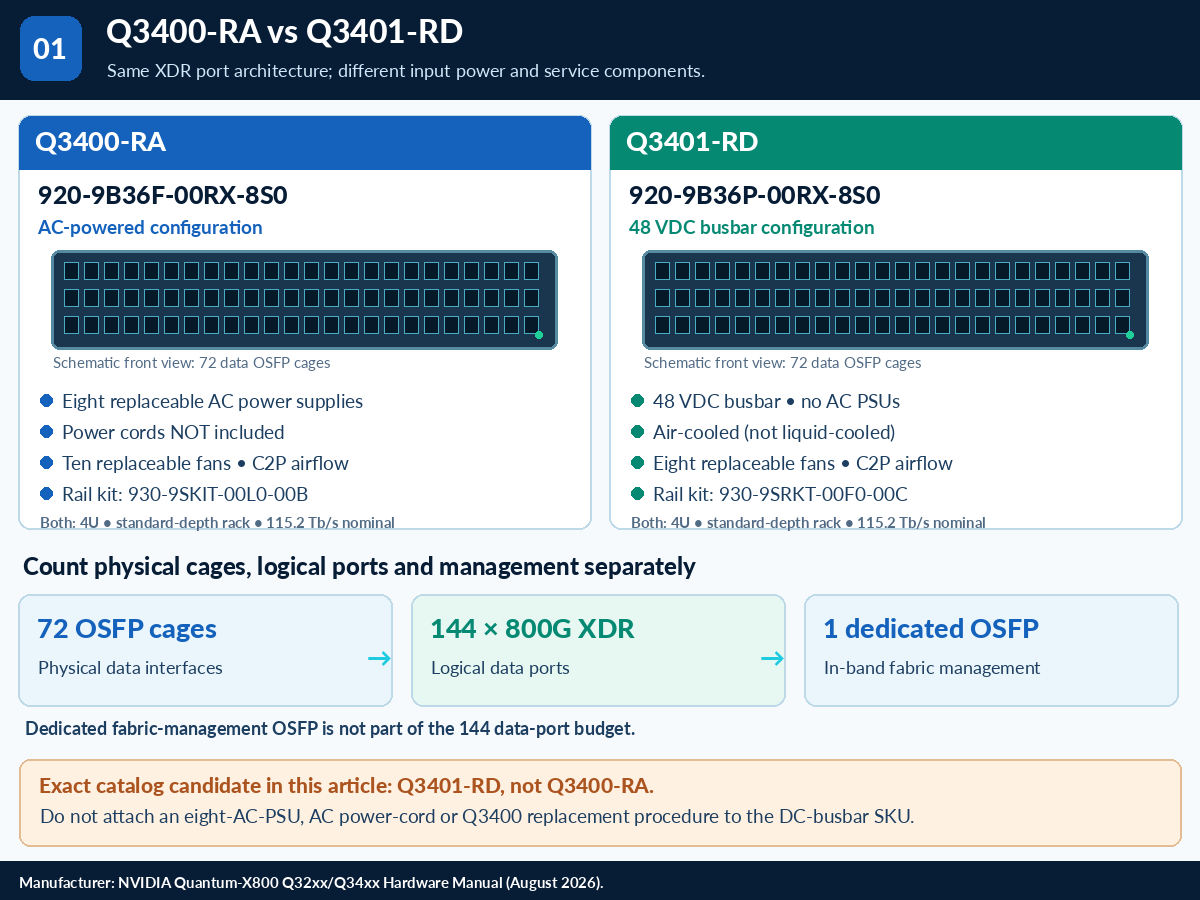The image size is (1200, 900).
Task: Click 'Ten replaceable fans • C2P airflow' text
Action: [x=205, y=463]
